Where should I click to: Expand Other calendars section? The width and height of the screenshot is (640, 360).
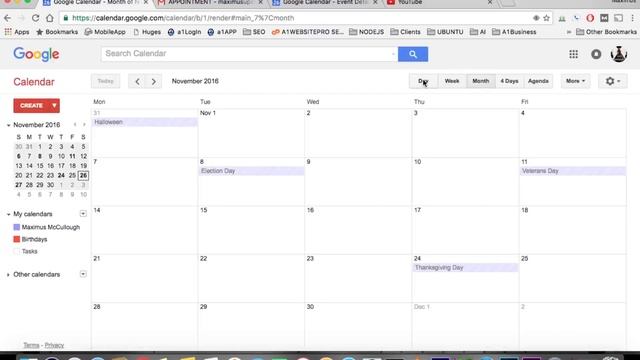8,274
